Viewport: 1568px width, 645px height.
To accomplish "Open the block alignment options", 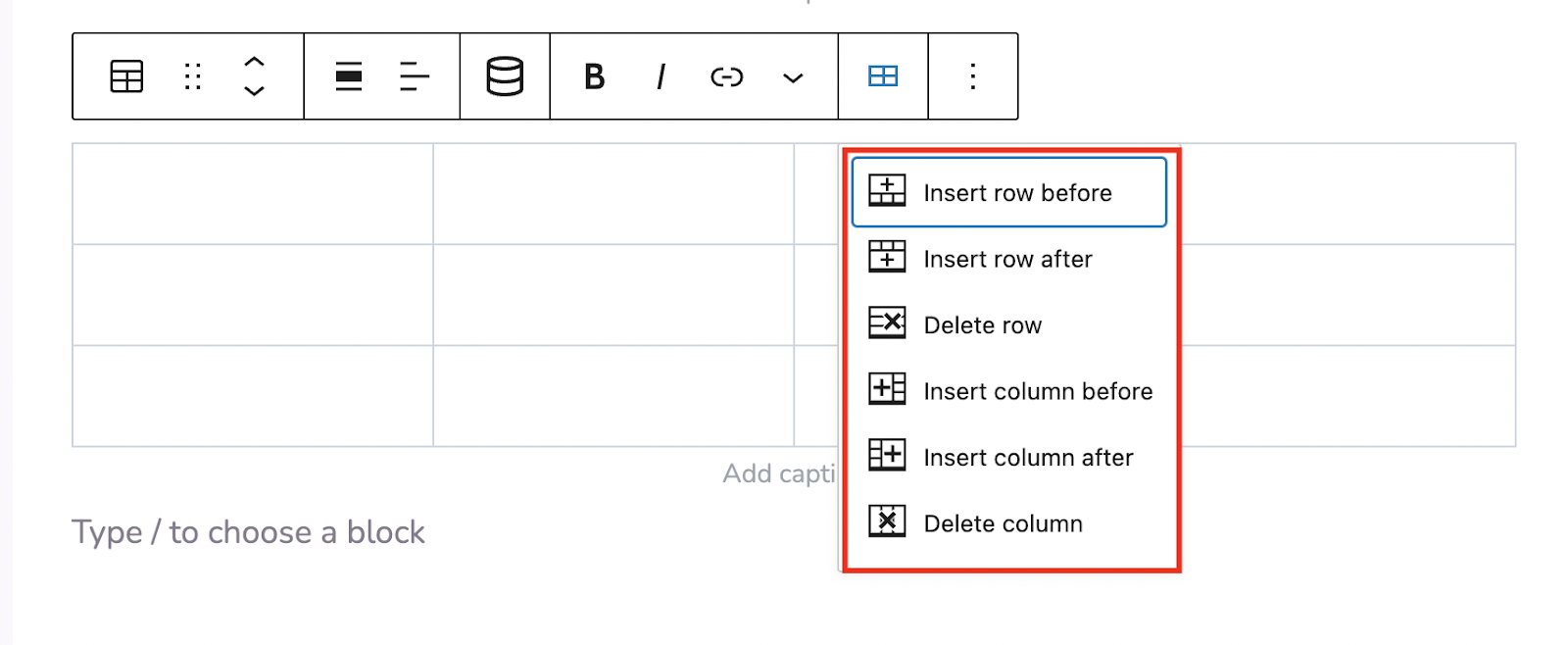I will click(x=349, y=76).
